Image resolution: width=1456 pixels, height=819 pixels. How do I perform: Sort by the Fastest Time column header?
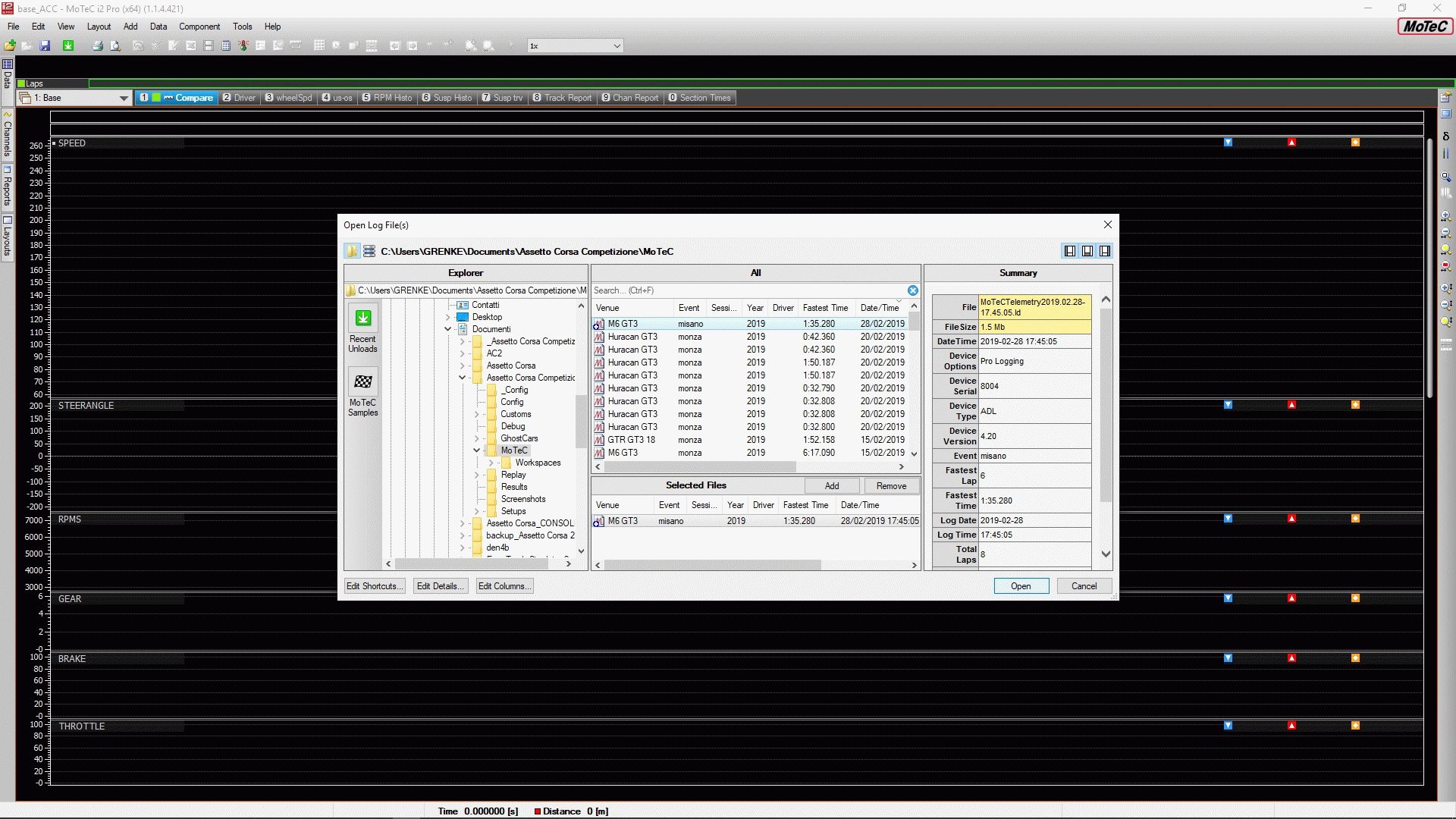click(x=825, y=308)
